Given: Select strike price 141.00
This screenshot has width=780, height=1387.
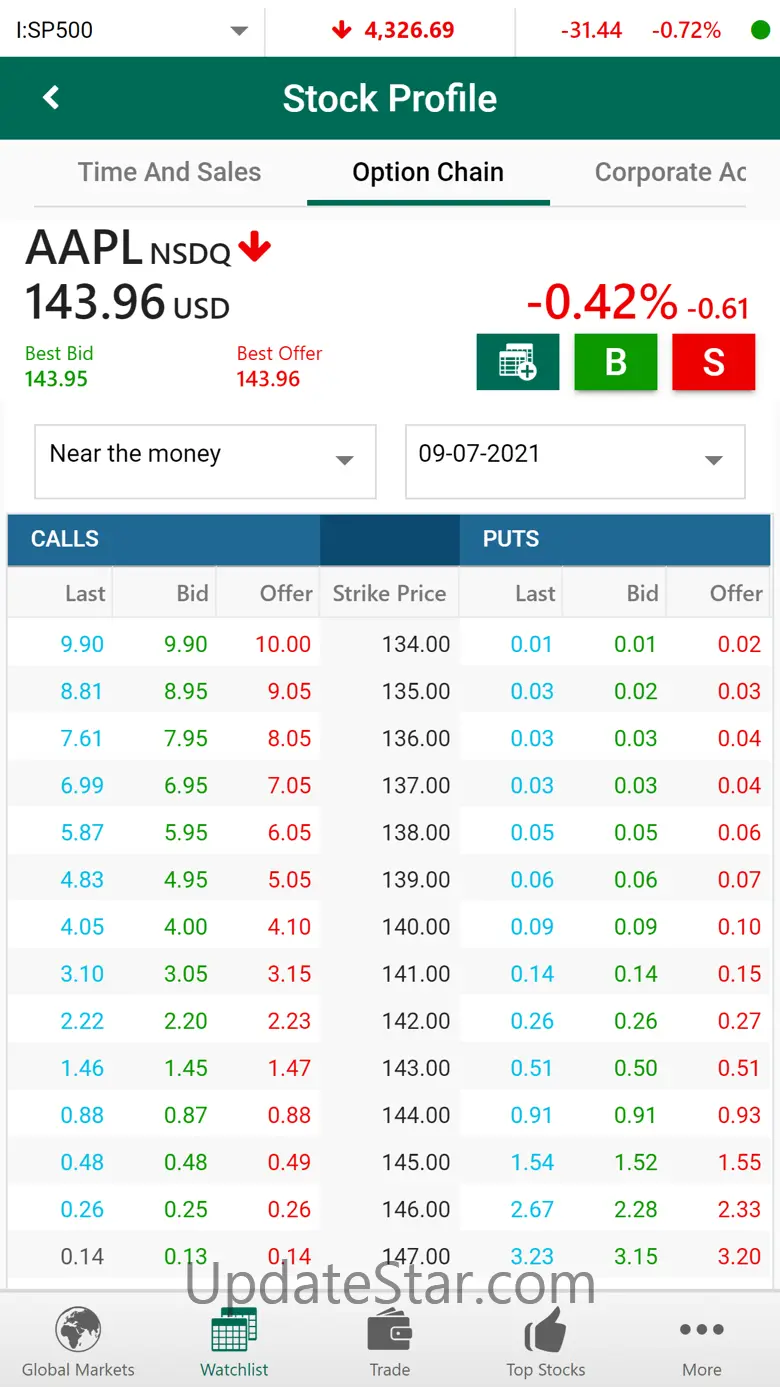Looking at the screenshot, I should point(416,973).
